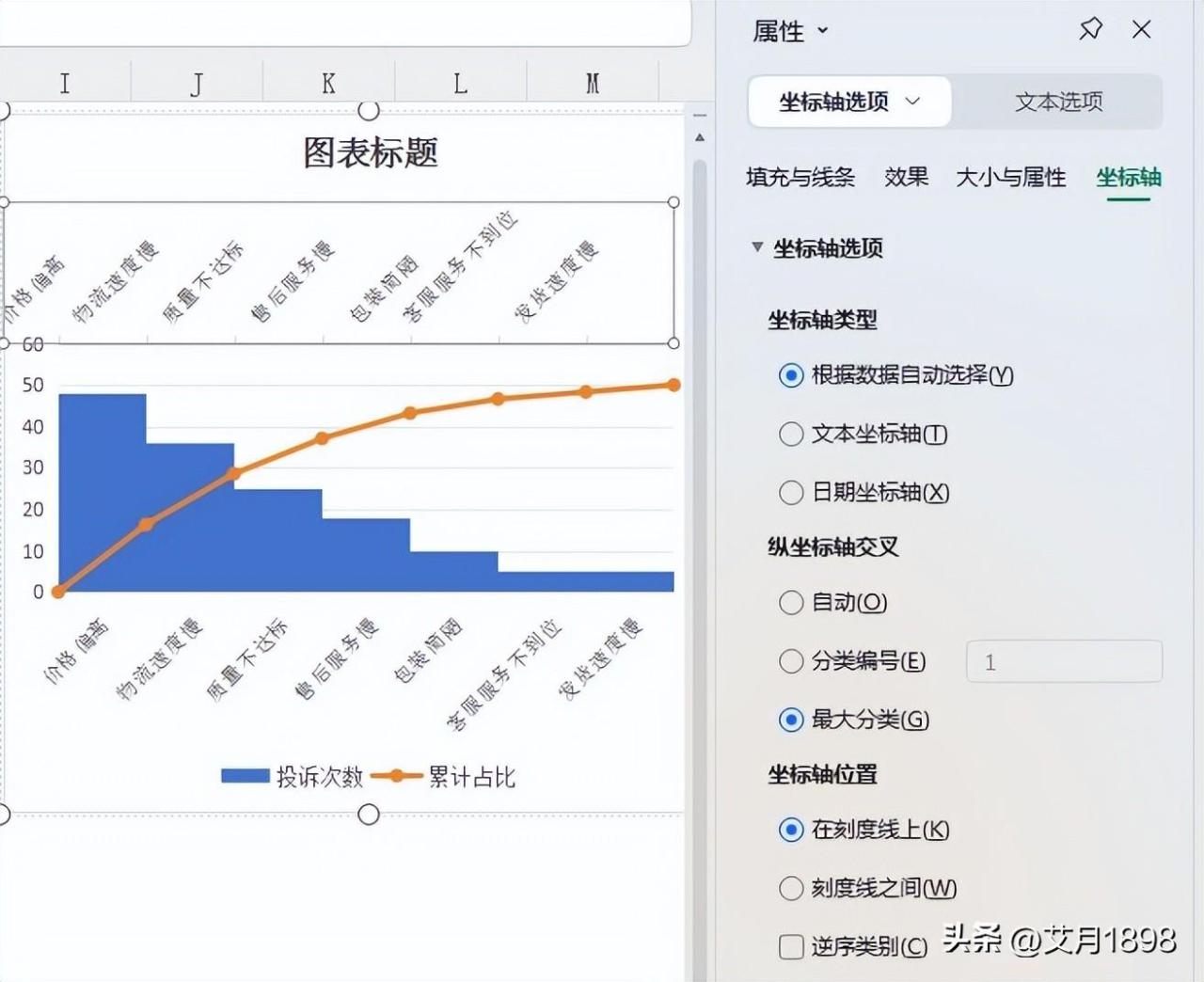
Task: Choose 分类编号 crossing option
Action: point(791,661)
